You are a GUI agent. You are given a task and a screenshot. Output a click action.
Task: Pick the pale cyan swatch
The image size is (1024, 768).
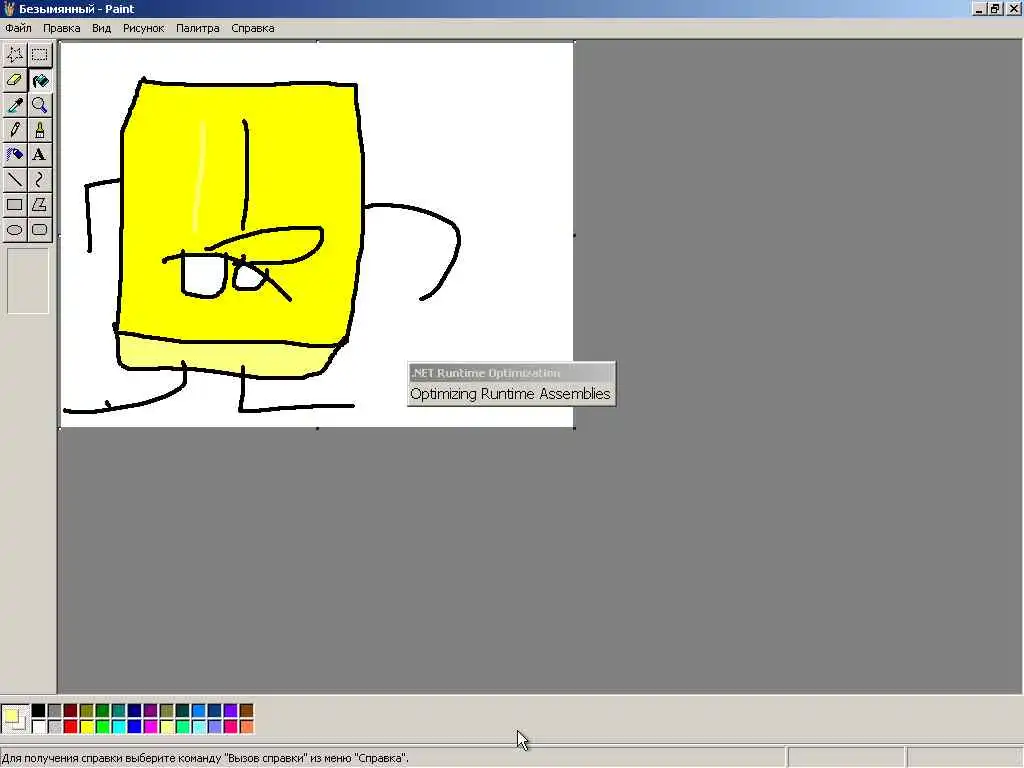199,726
